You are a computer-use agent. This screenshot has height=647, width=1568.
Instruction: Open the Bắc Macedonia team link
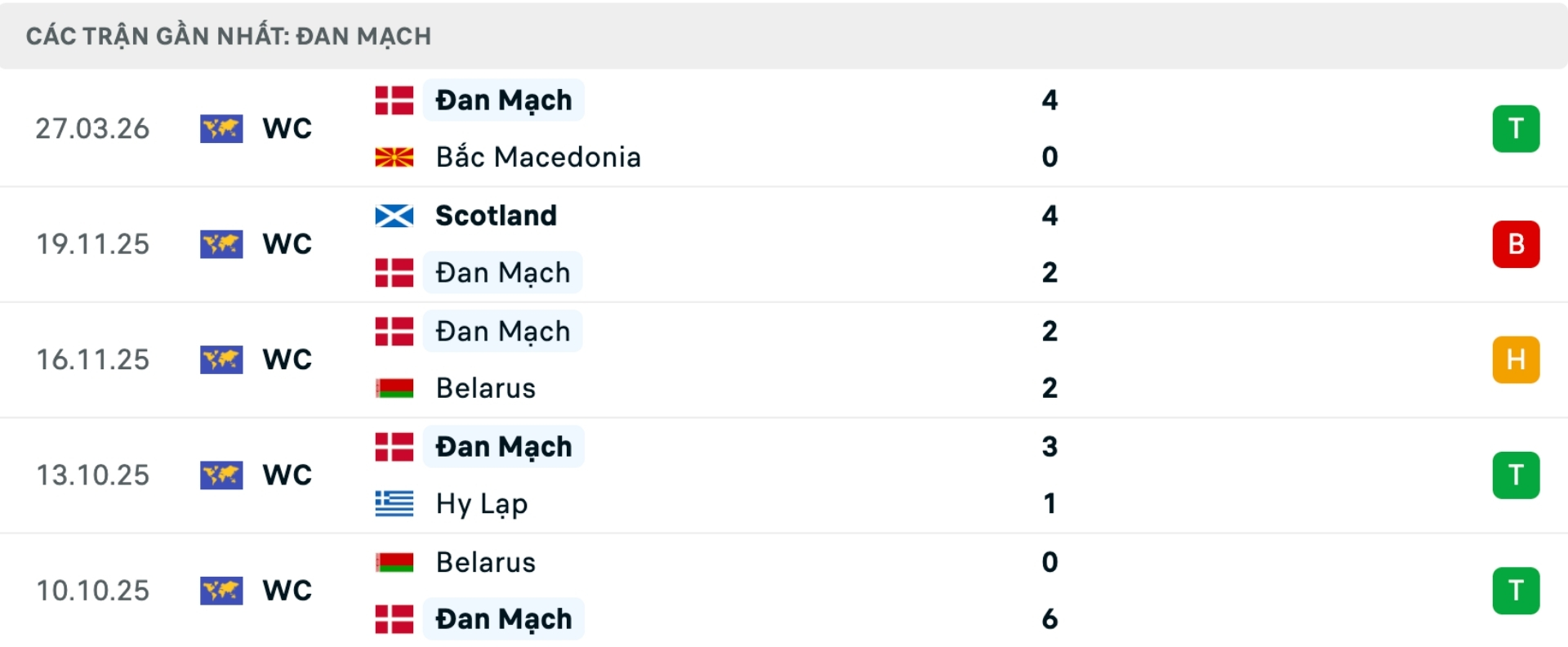click(538, 157)
